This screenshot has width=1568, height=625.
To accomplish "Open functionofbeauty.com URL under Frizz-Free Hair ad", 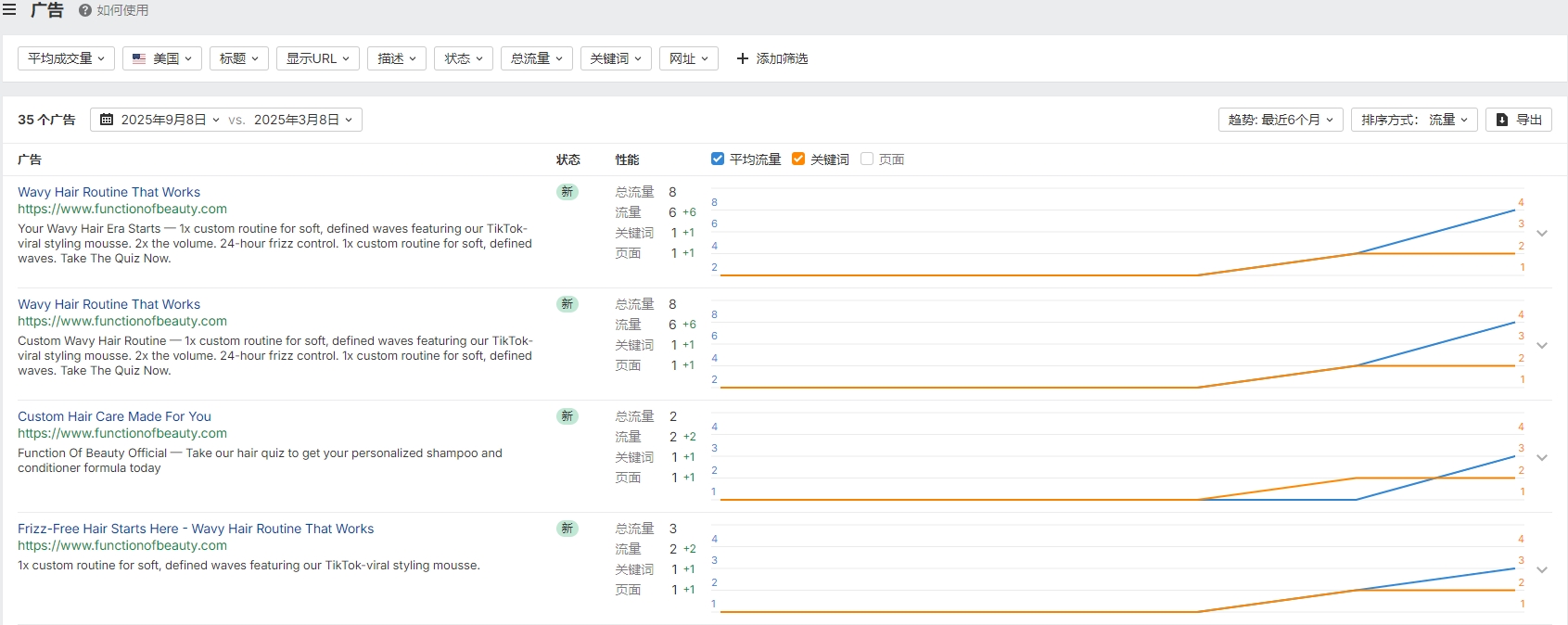I will 122,545.
